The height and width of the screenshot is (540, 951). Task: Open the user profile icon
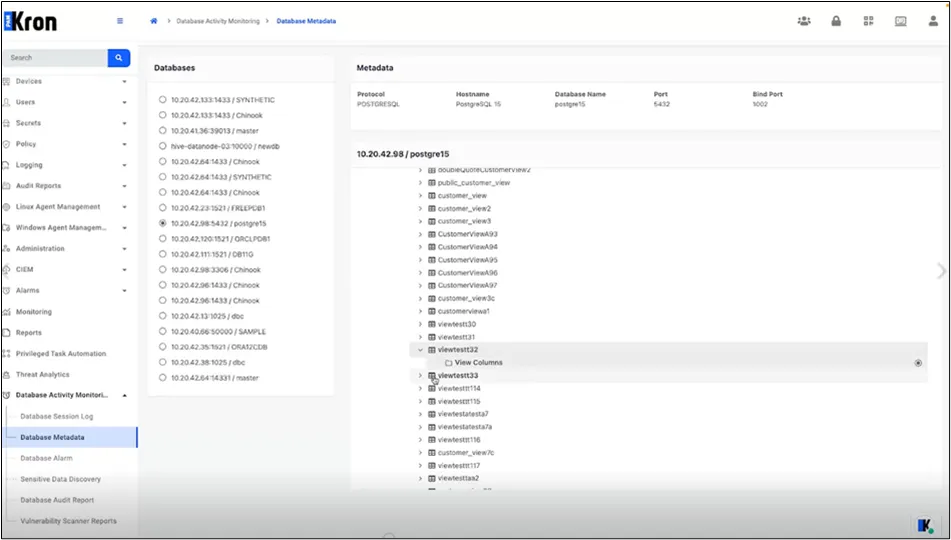point(933,21)
